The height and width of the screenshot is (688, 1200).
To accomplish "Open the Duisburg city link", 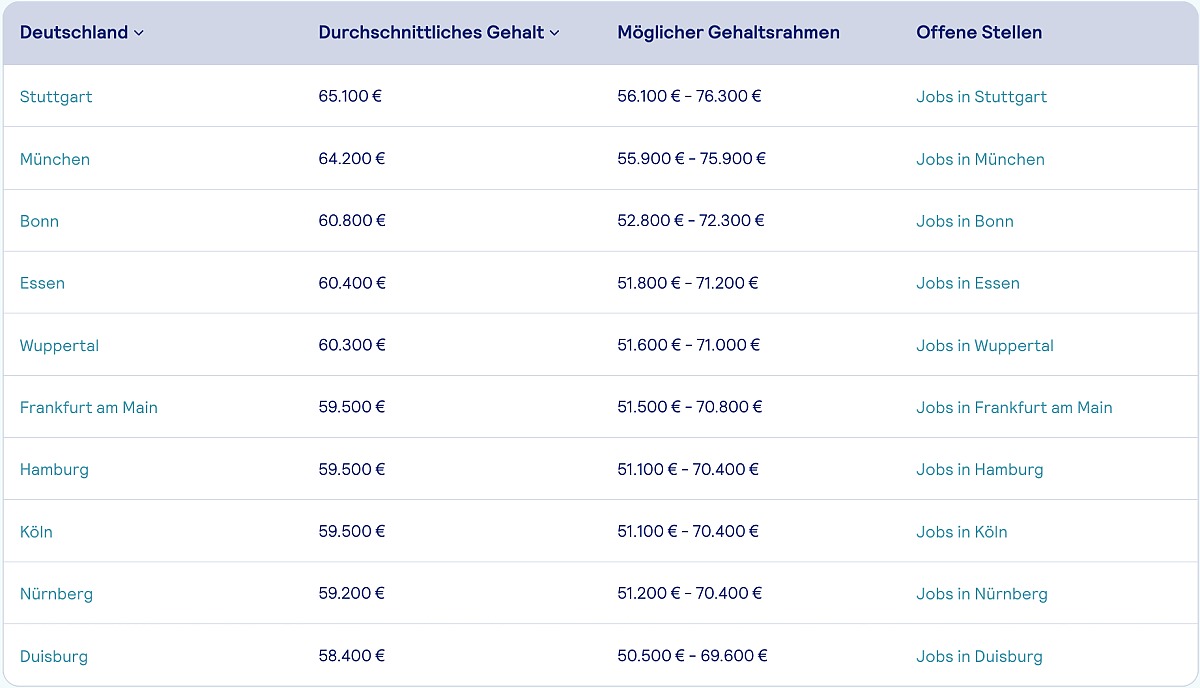I will coord(54,657).
